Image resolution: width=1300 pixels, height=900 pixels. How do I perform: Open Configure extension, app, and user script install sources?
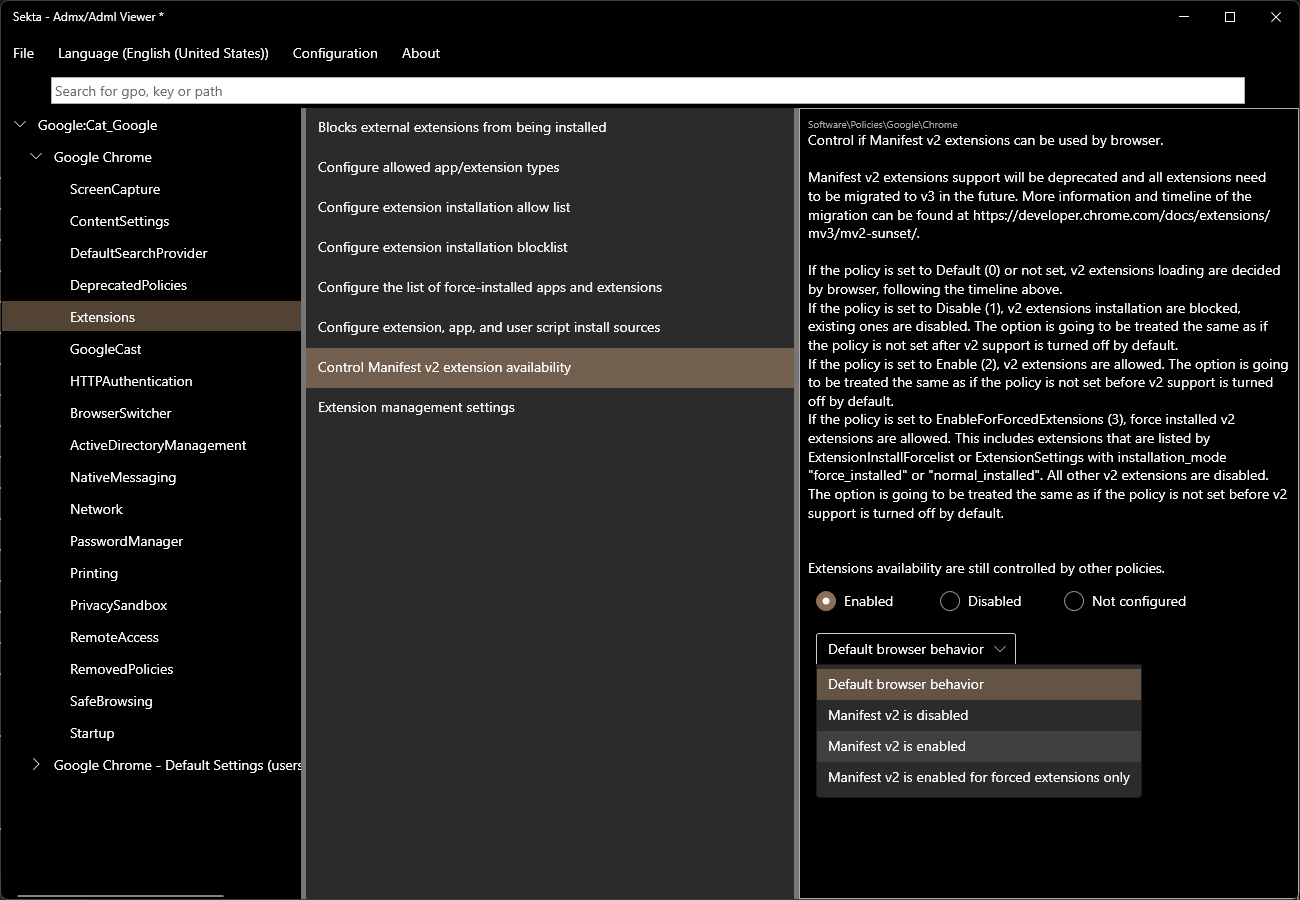550,327
